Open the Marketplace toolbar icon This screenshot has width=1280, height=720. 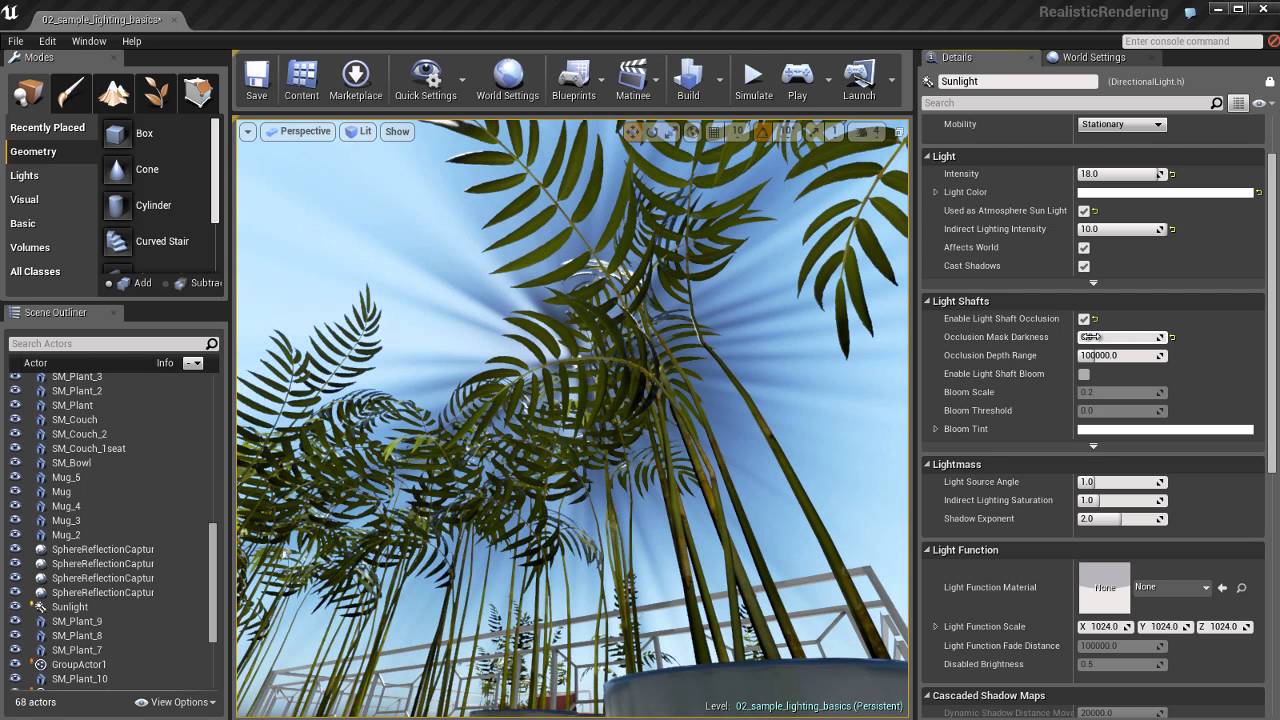coord(356,80)
